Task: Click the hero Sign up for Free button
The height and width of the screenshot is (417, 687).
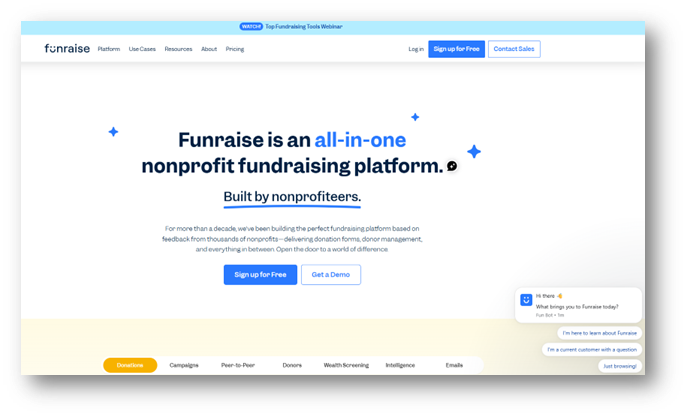Action: coord(260,275)
